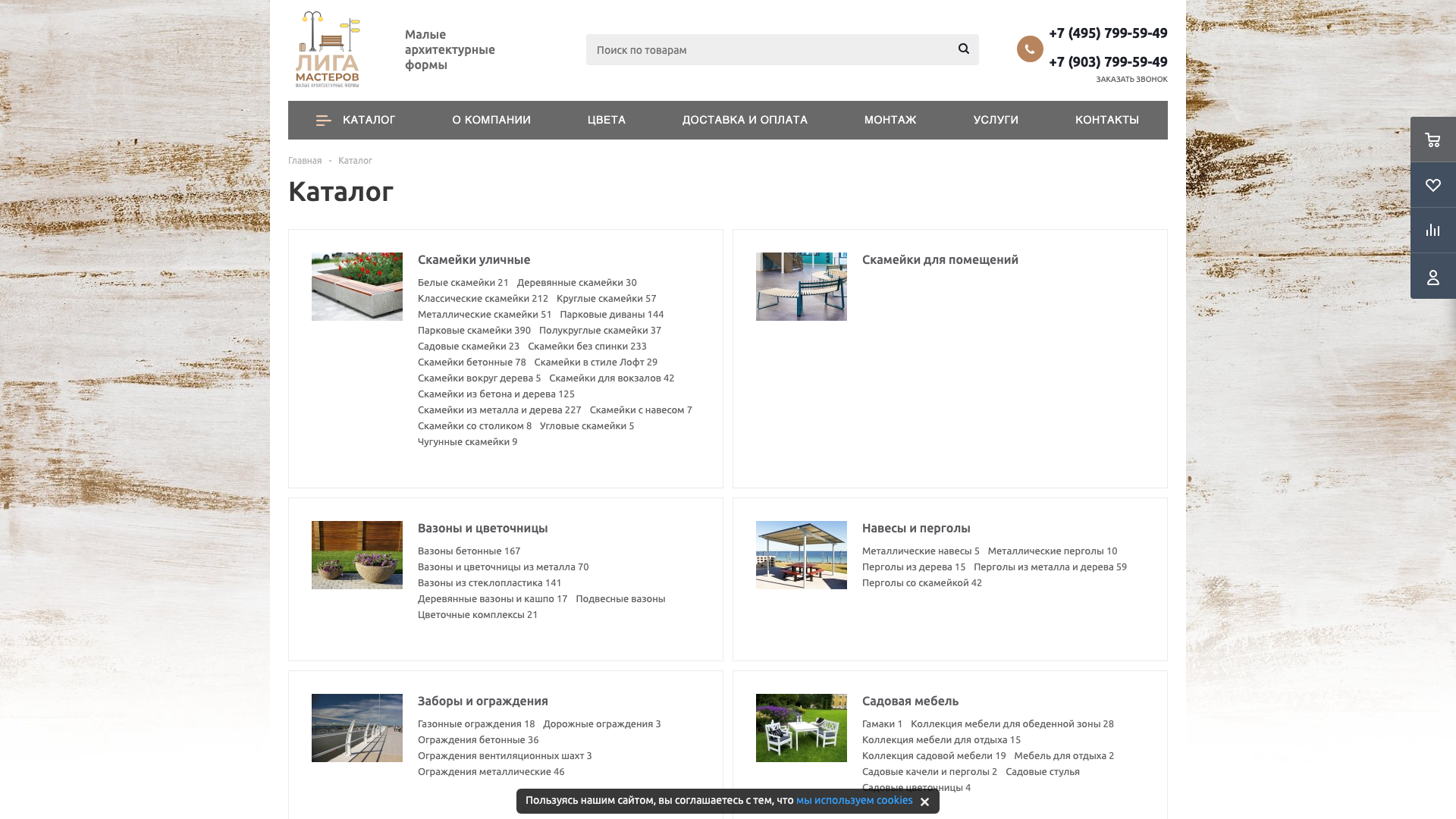Open Круглые скамейки 57 subcategory
Screen dimensions: 1456x819
click(607, 298)
